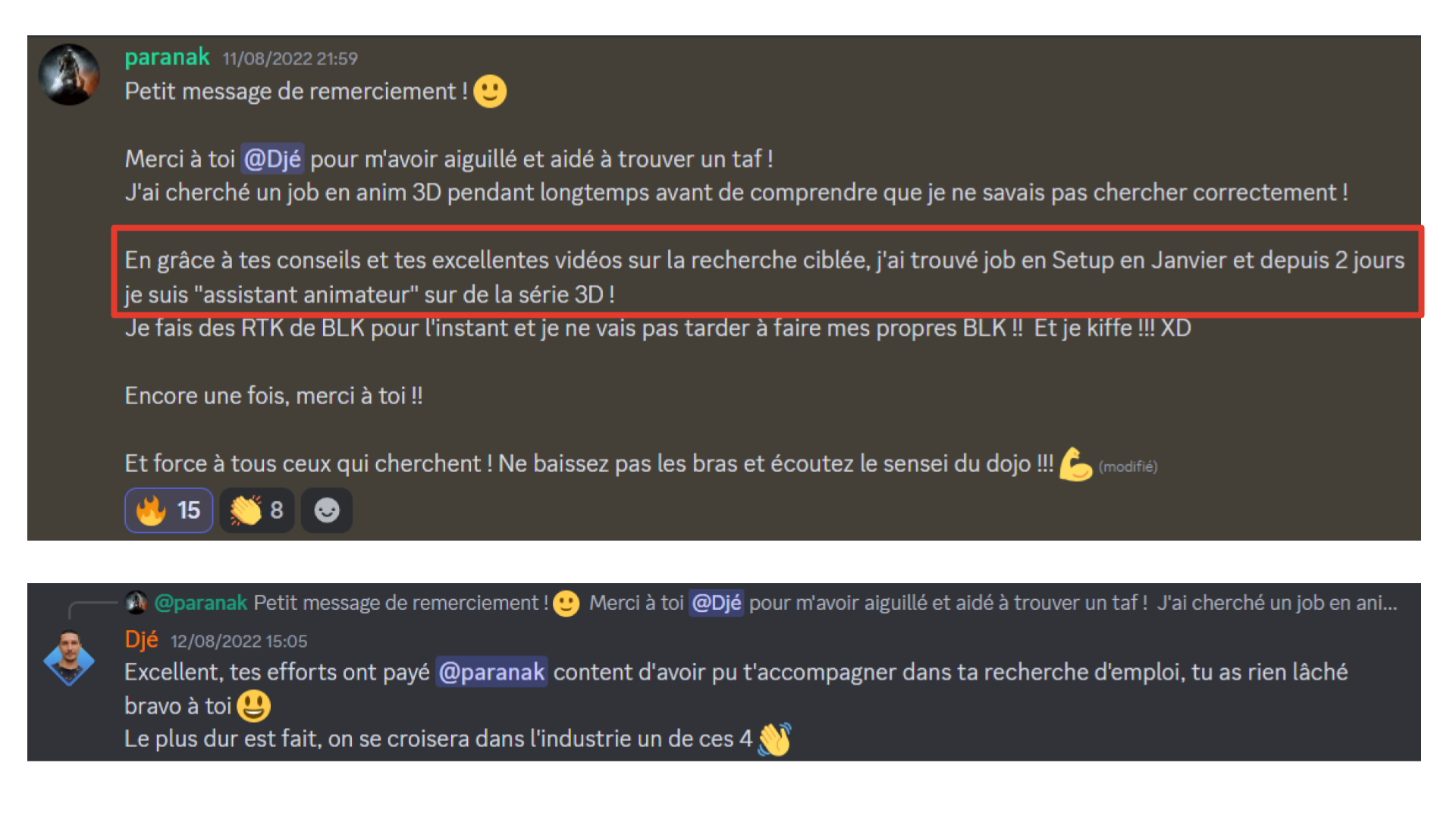The width and height of the screenshot is (1456, 819).
Task: Click the @paranak name in reply preview
Action: (201, 603)
